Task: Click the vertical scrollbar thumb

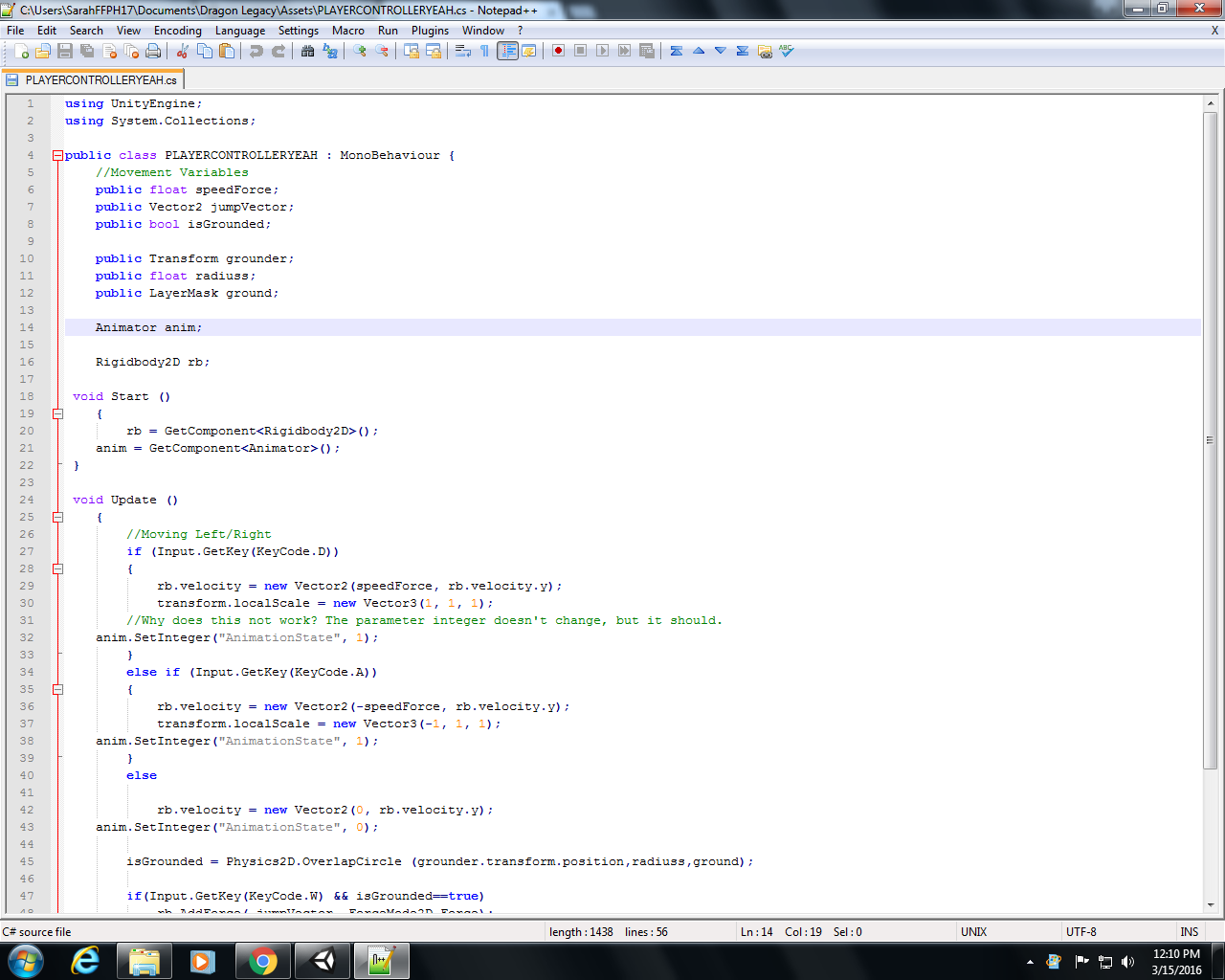Action: [1210, 439]
